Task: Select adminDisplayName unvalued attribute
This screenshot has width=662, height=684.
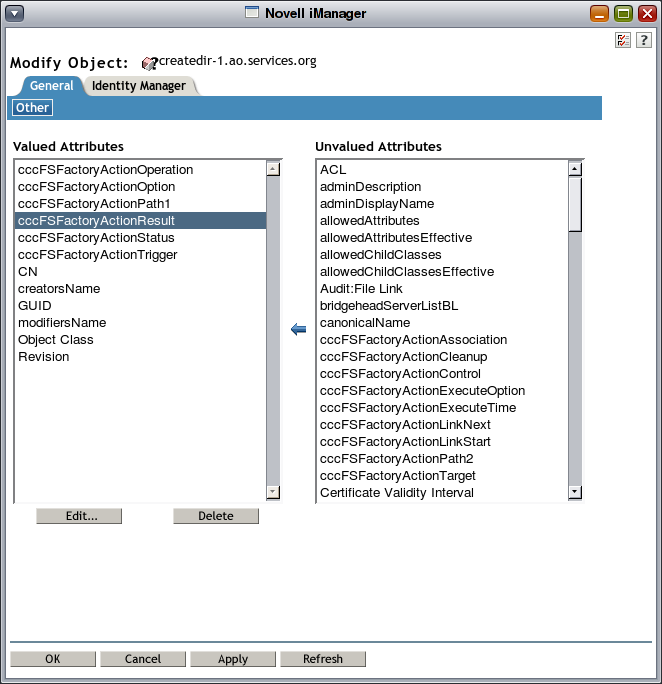Action: 443,204
